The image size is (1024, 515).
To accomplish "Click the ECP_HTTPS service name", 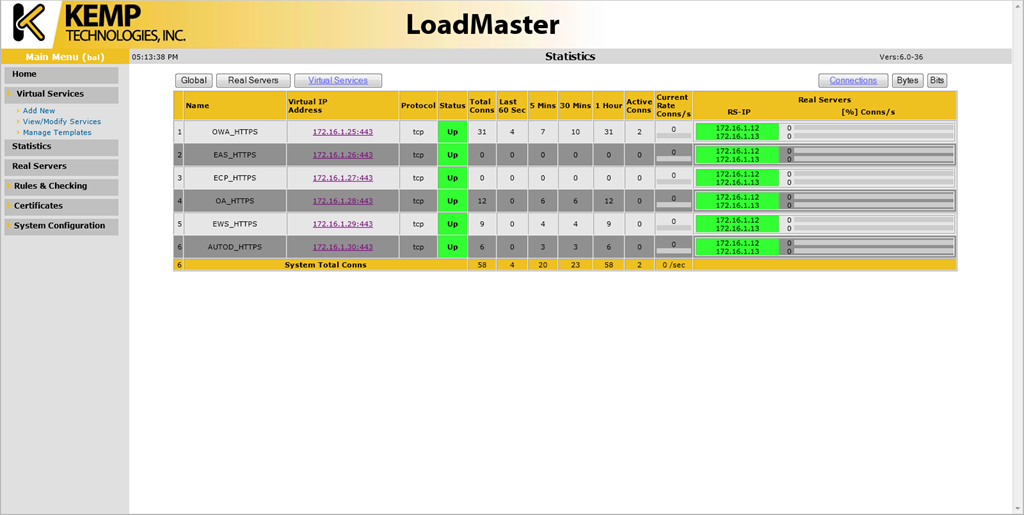I will point(234,178).
